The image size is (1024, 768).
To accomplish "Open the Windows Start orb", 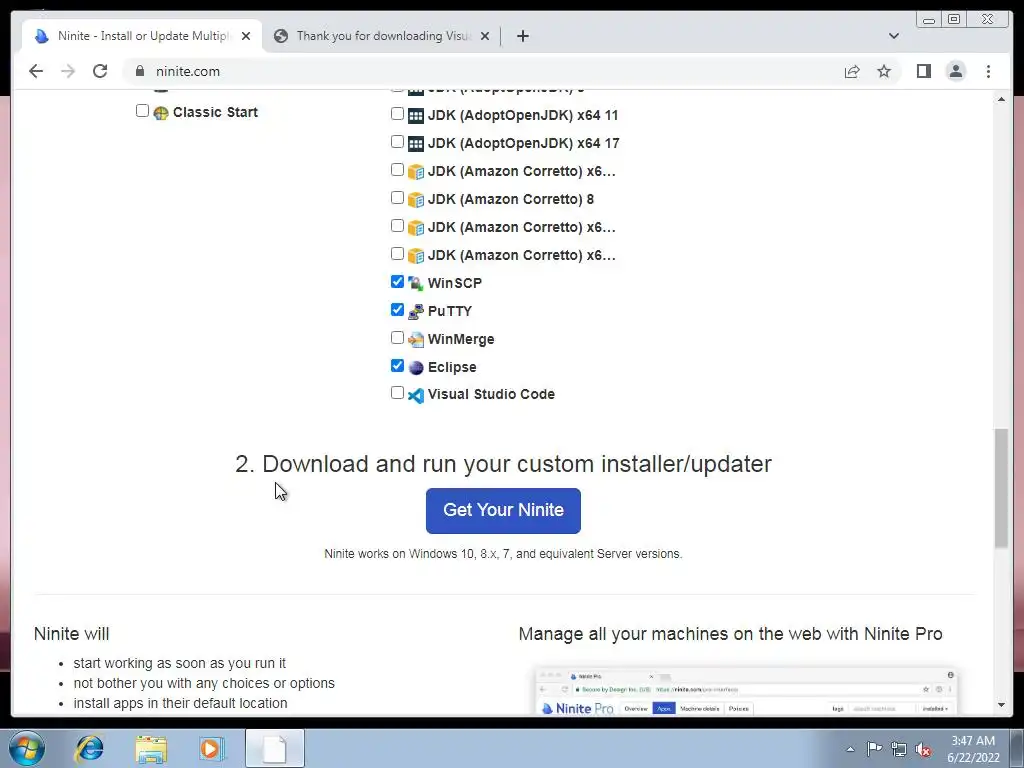I will click(27, 748).
